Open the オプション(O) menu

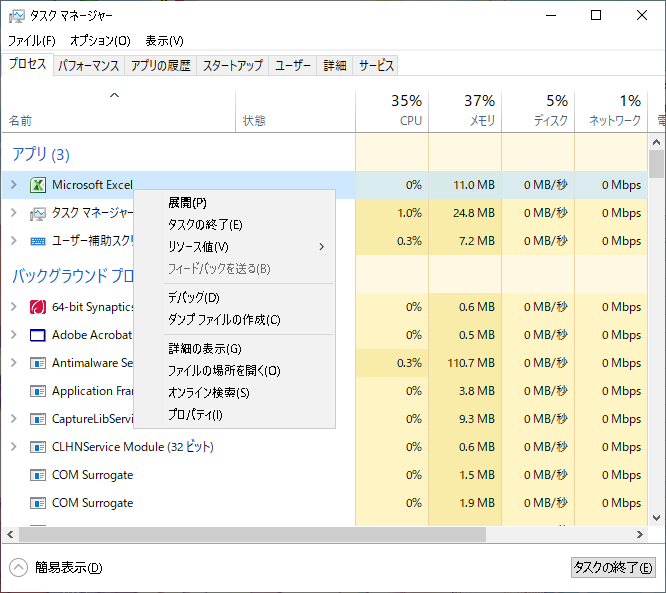(x=100, y=41)
